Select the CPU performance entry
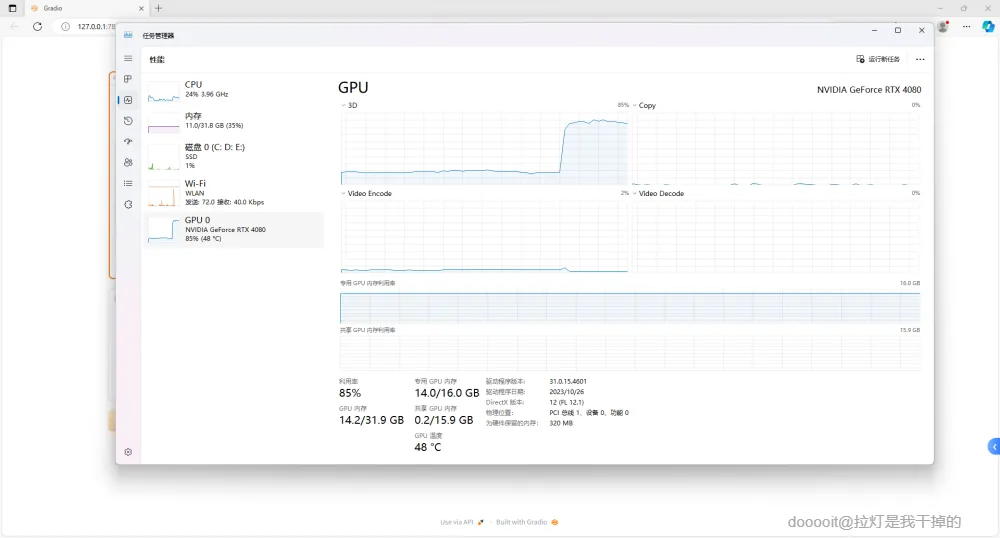 (234, 91)
